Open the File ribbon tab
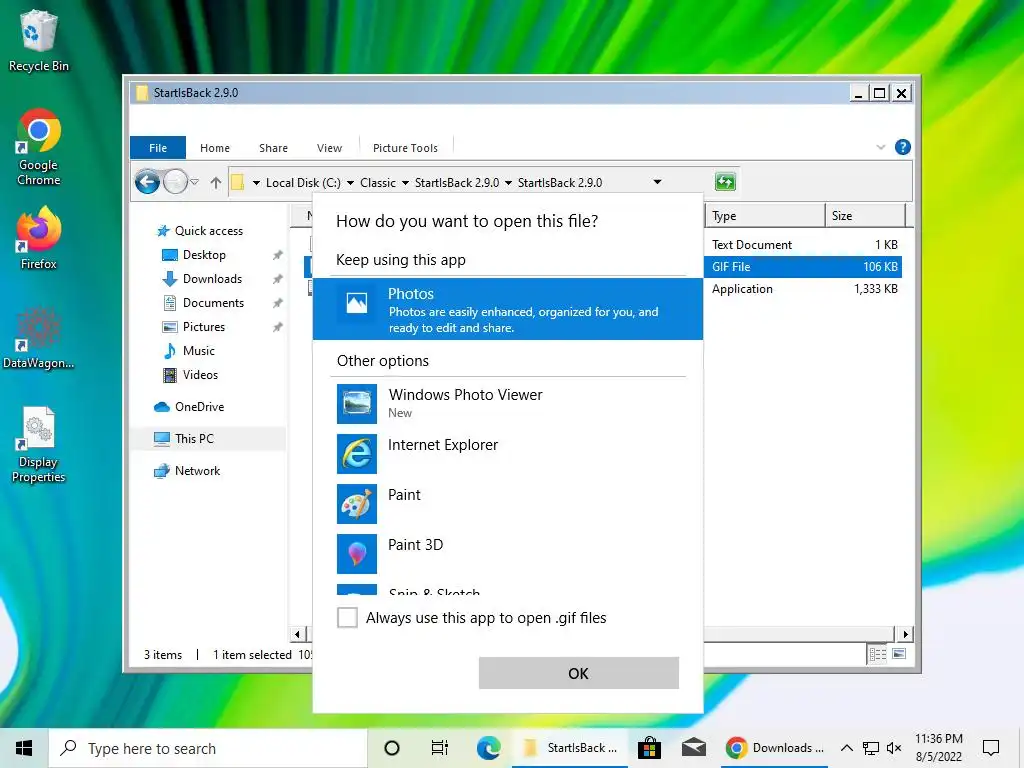This screenshot has height=768, width=1024. point(157,148)
